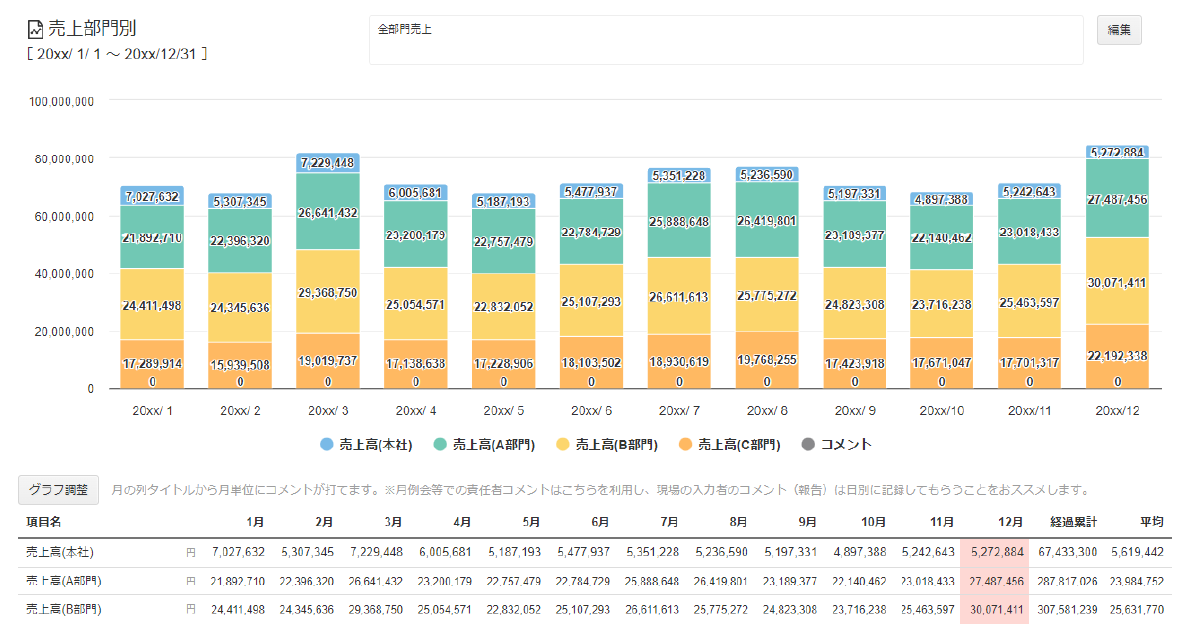Click the 29,368,750 yellow bar segment for March
The width and height of the screenshot is (1200, 624).
point(328,291)
